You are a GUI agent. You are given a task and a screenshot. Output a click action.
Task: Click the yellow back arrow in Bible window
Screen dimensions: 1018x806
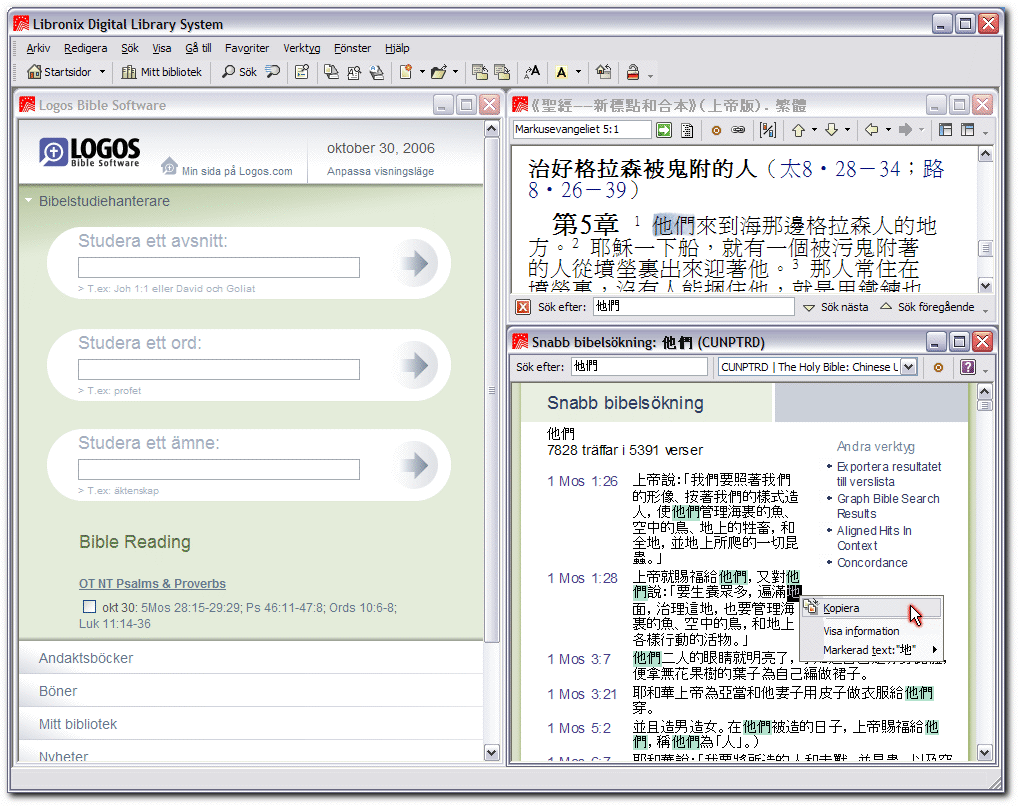[x=872, y=130]
